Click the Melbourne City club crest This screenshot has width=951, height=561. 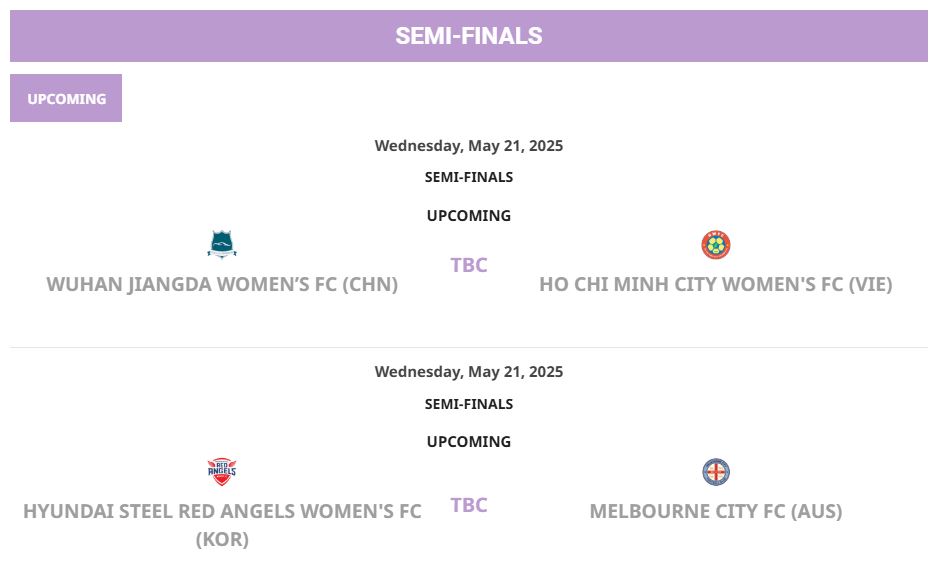click(716, 472)
